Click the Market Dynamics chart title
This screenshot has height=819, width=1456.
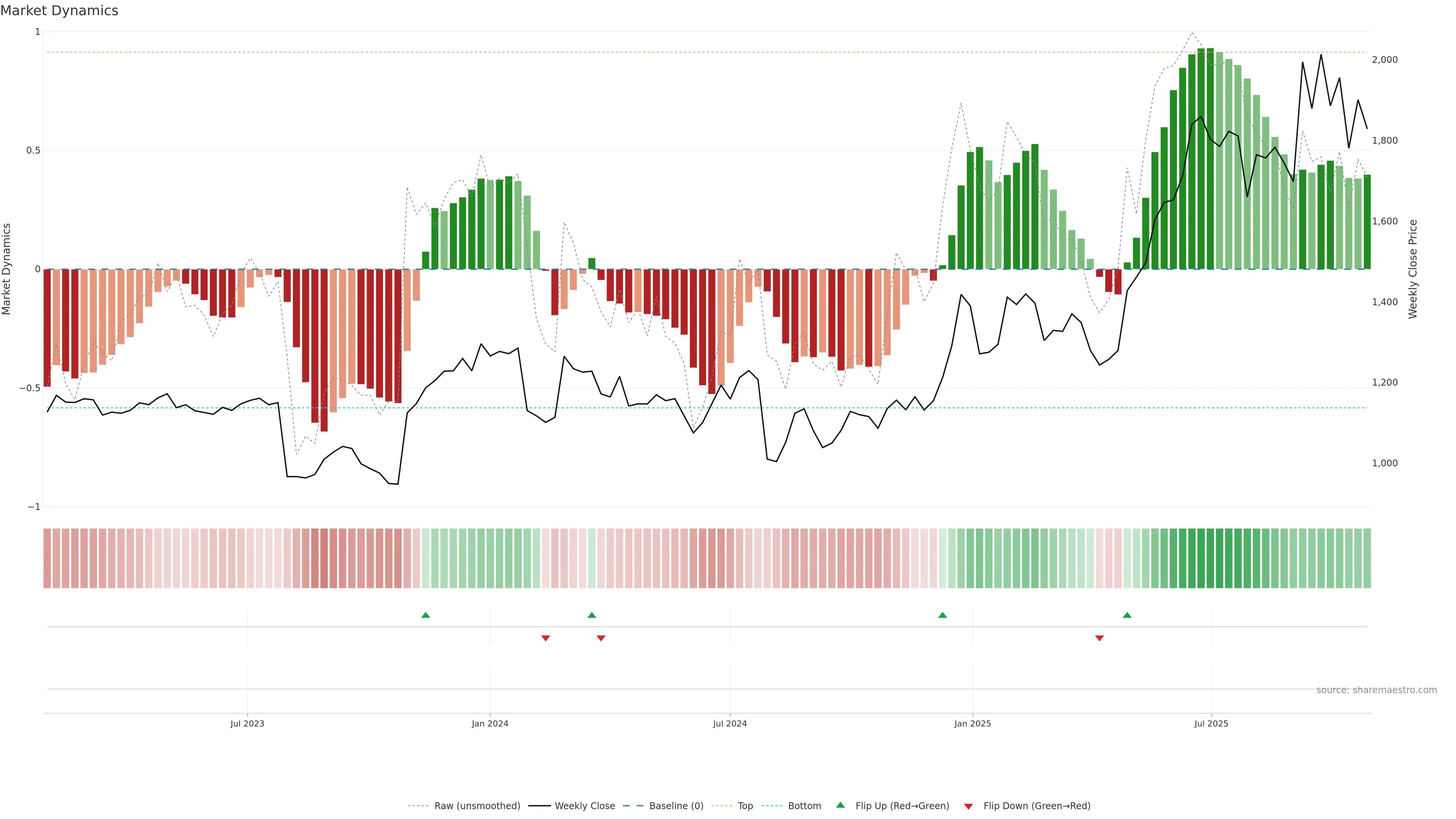[x=60, y=11]
